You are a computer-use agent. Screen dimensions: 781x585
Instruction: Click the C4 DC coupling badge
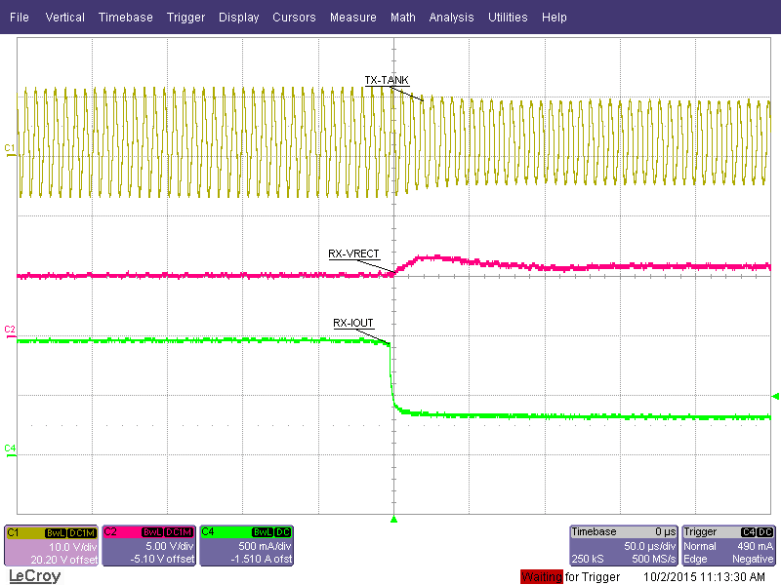click(282, 533)
